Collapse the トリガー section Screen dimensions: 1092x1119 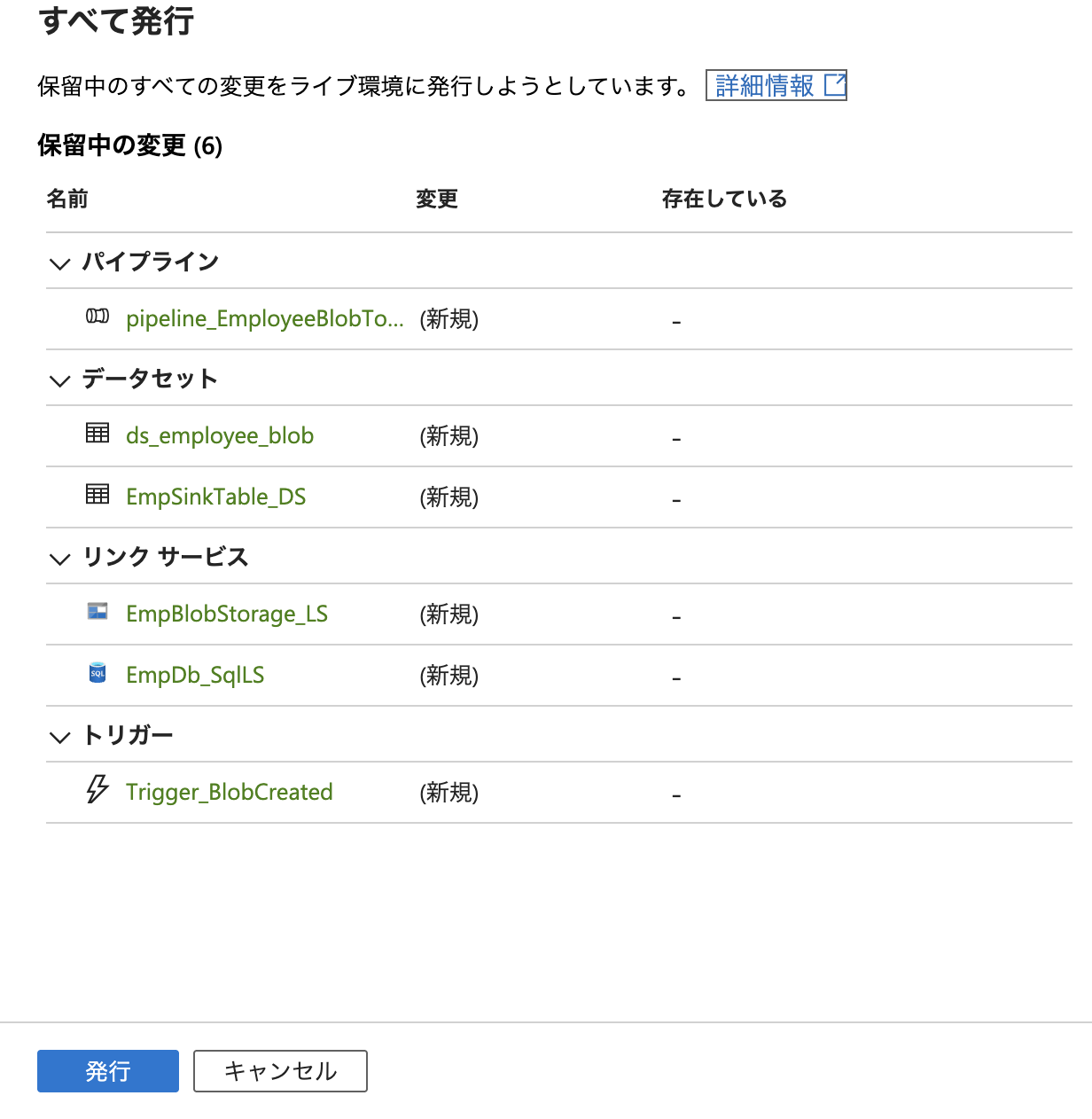(59, 736)
